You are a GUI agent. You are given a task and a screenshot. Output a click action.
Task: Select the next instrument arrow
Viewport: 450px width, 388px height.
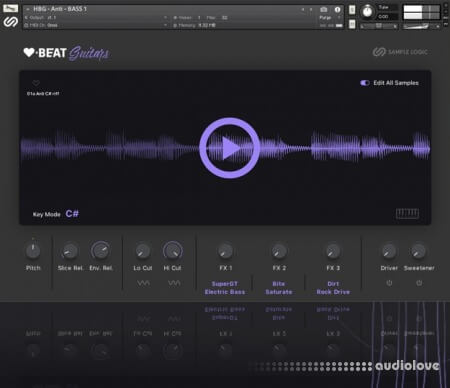tap(311, 10)
